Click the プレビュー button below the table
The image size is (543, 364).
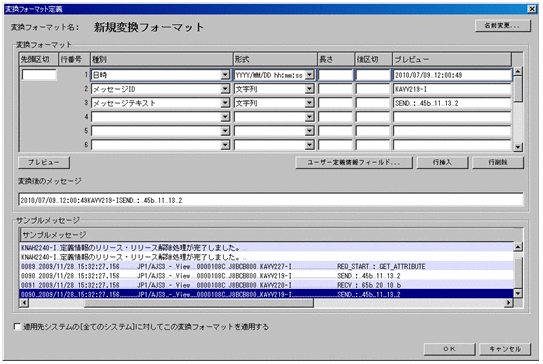click(x=44, y=162)
